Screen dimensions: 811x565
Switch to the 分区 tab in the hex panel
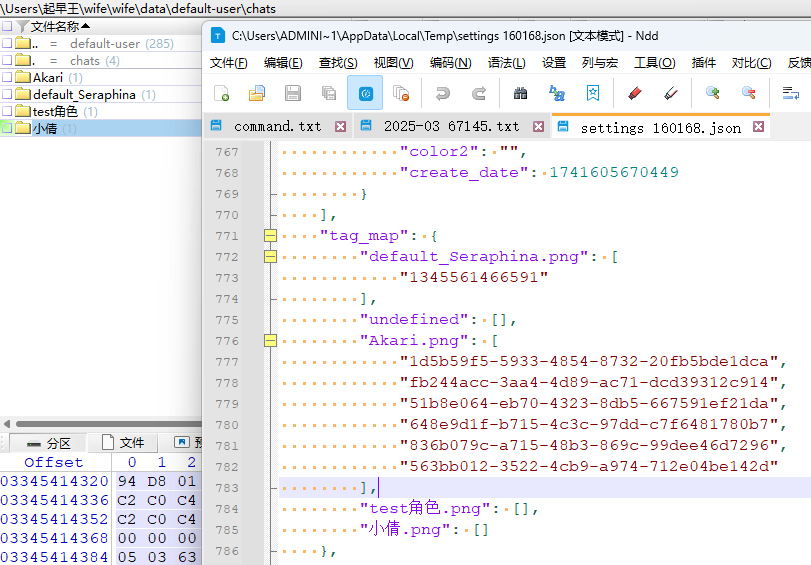tap(49, 443)
